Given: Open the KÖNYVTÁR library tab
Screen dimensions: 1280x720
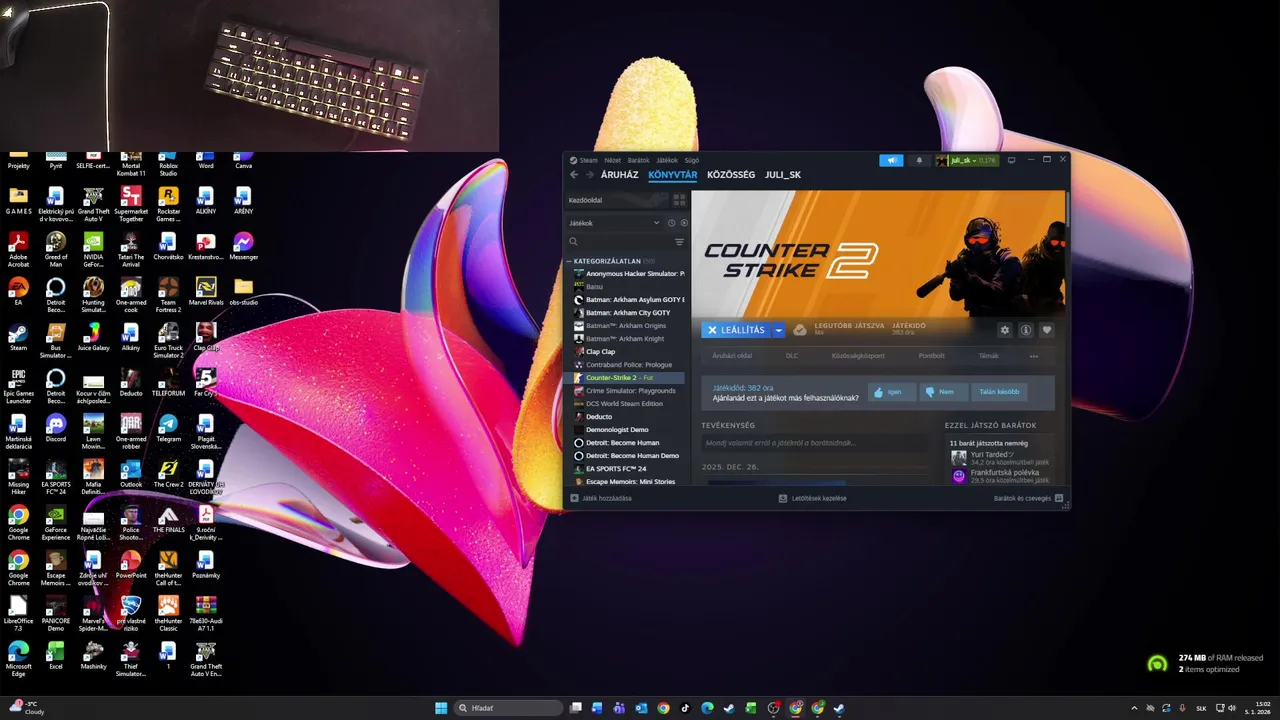Looking at the screenshot, I should coord(673,175).
